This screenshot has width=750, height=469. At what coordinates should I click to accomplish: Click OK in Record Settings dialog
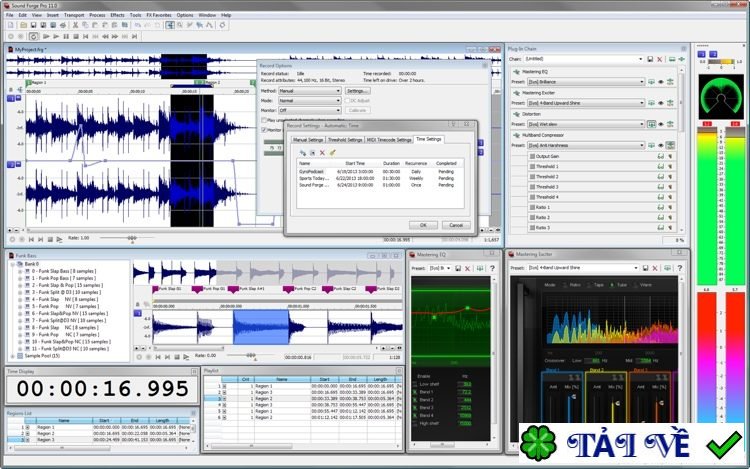pyautogui.click(x=422, y=225)
